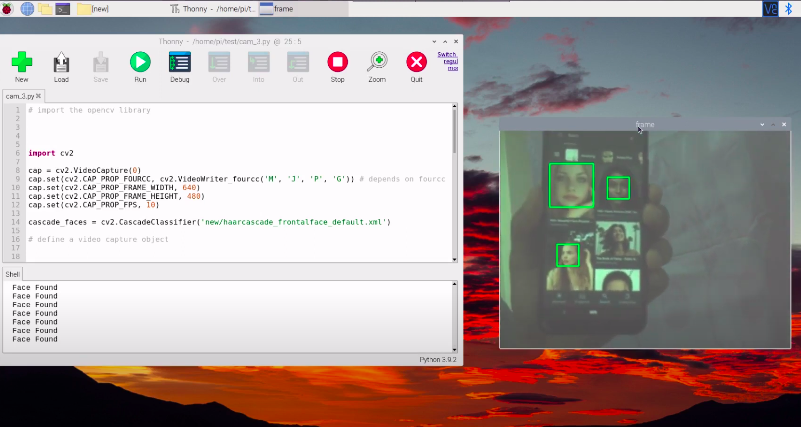Open the terminal icon in the taskbar
This screenshot has width=801, height=427.
coord(63,9)
